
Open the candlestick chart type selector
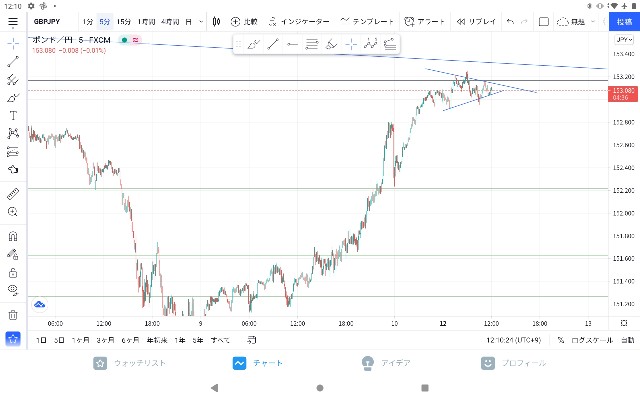click(217, 22)
